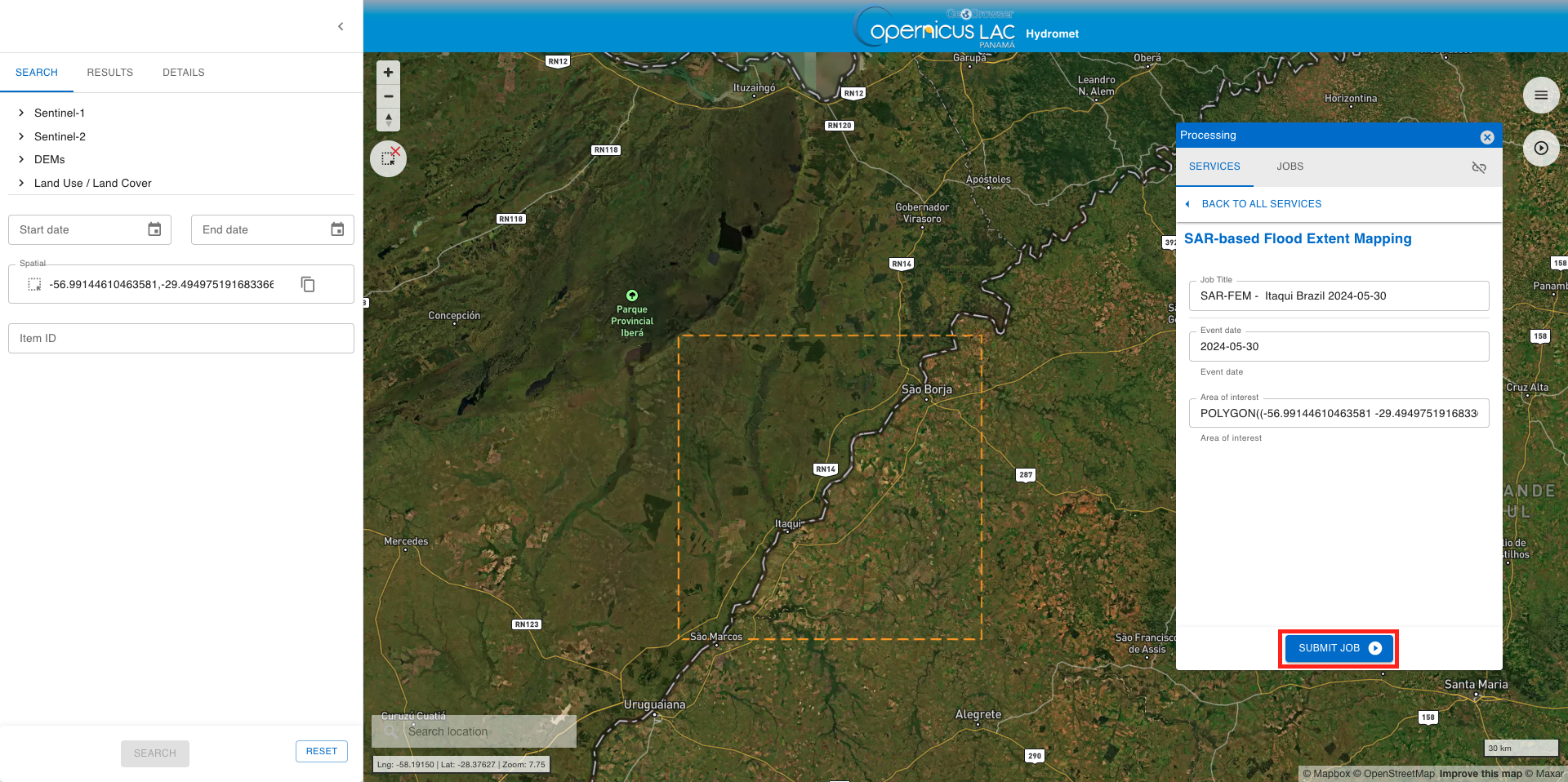Reset map bearing with compass button
This screenshot has height=782, width=1568.
click(389, 120)
